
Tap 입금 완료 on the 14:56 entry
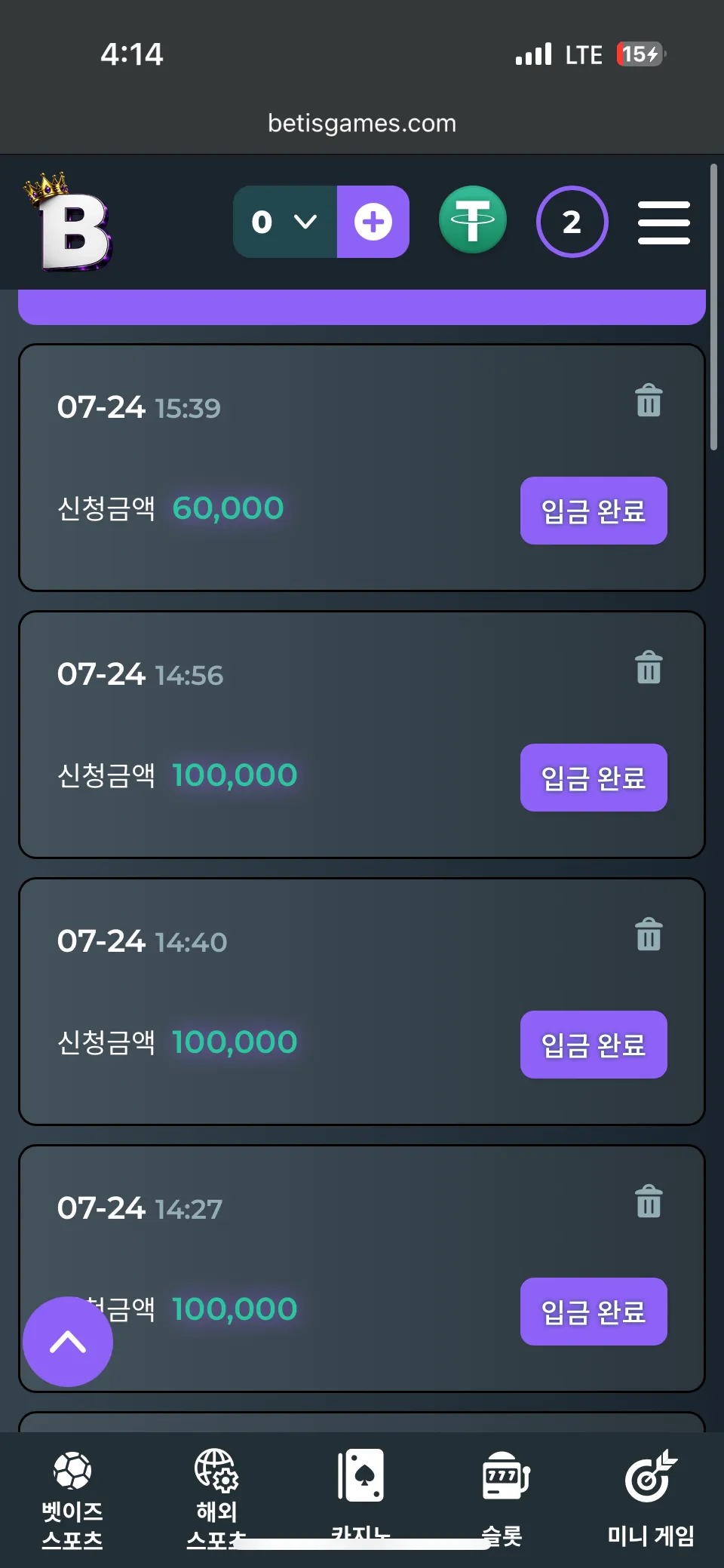(594, 778)
